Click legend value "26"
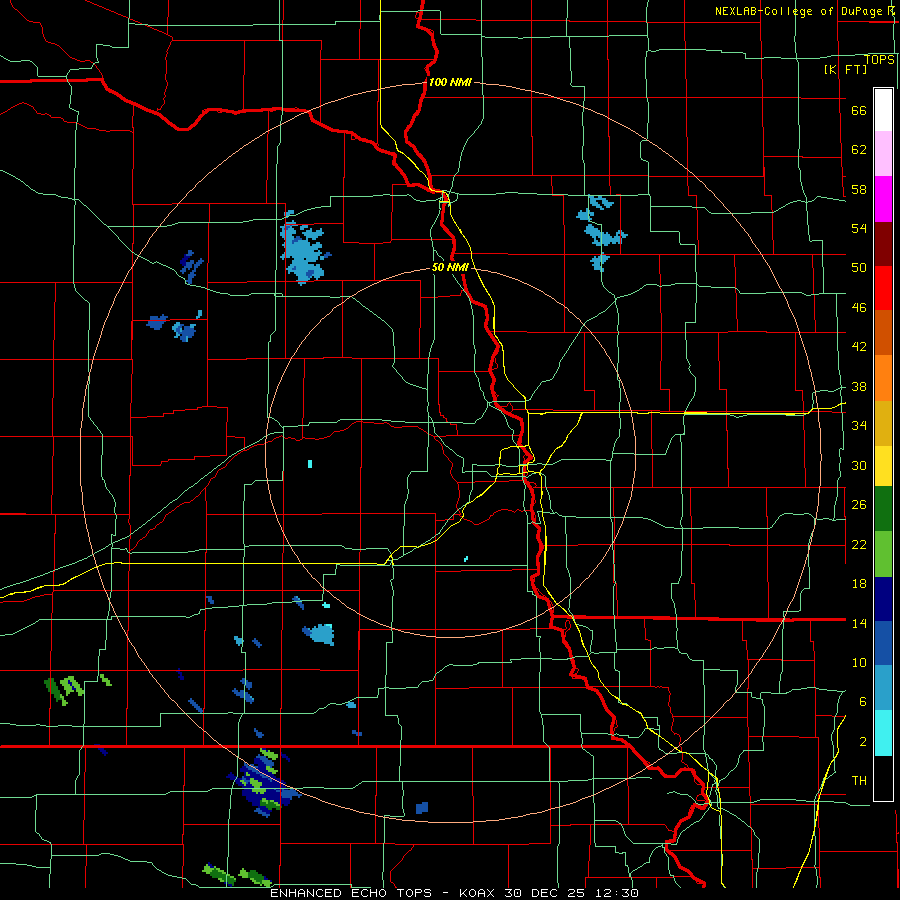The width and height of the screenshot is (900, 900). [x=859, y=505]
